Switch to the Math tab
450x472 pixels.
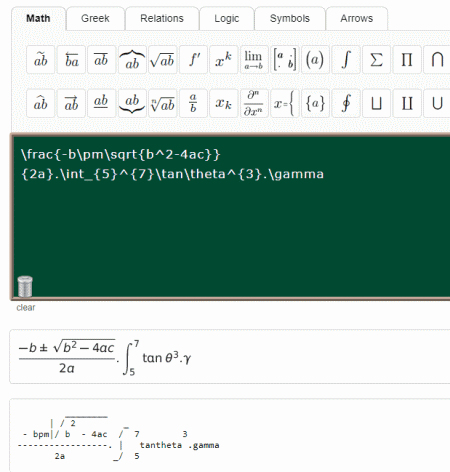38,18
